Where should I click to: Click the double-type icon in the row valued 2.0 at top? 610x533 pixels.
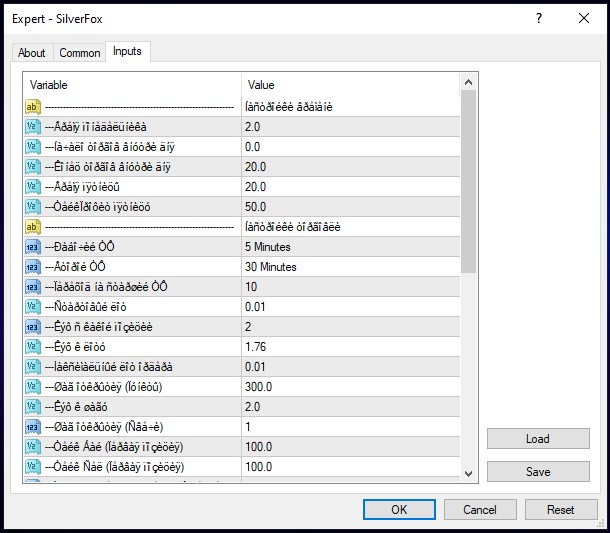pyautogui.click(x=33, y=127)
